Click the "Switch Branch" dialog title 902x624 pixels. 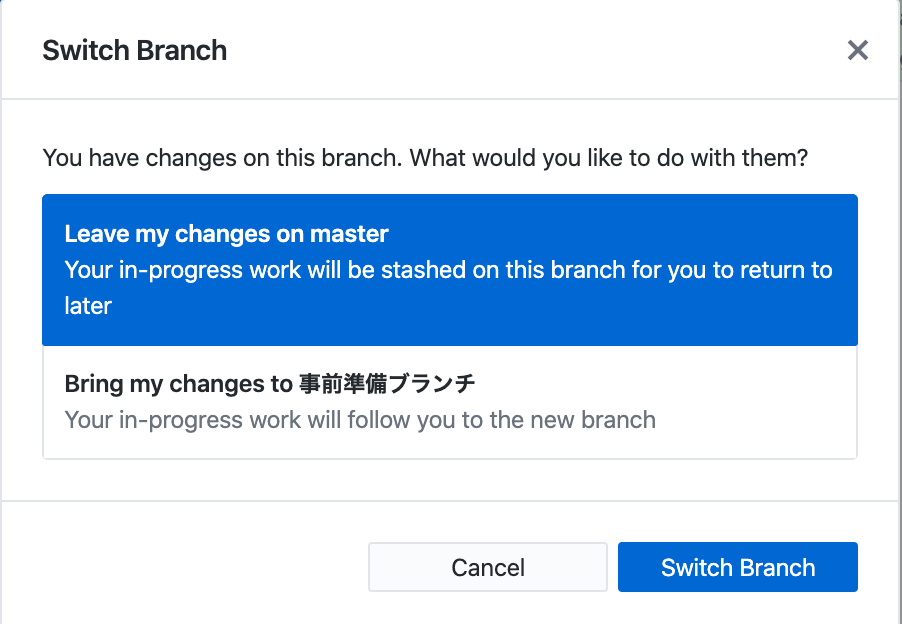[134, 50]
